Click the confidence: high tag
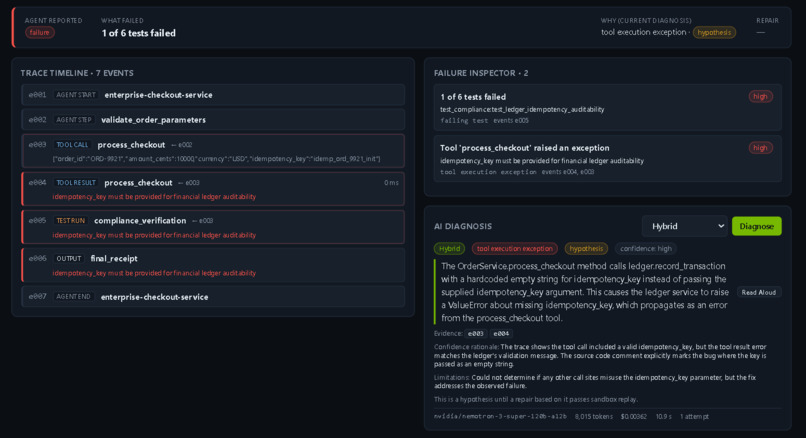Screen dimensions: 806x438 point(646,249)
